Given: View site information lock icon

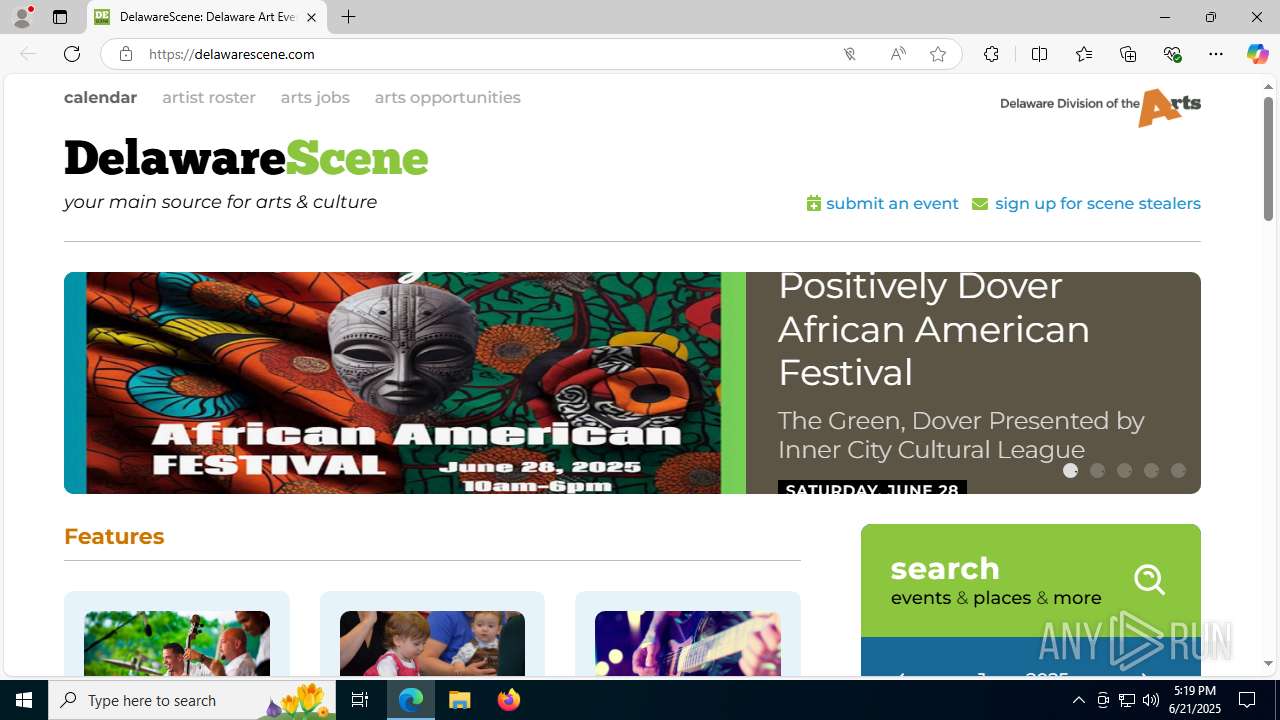Looking at the screenshot, I should click(125, 54).
